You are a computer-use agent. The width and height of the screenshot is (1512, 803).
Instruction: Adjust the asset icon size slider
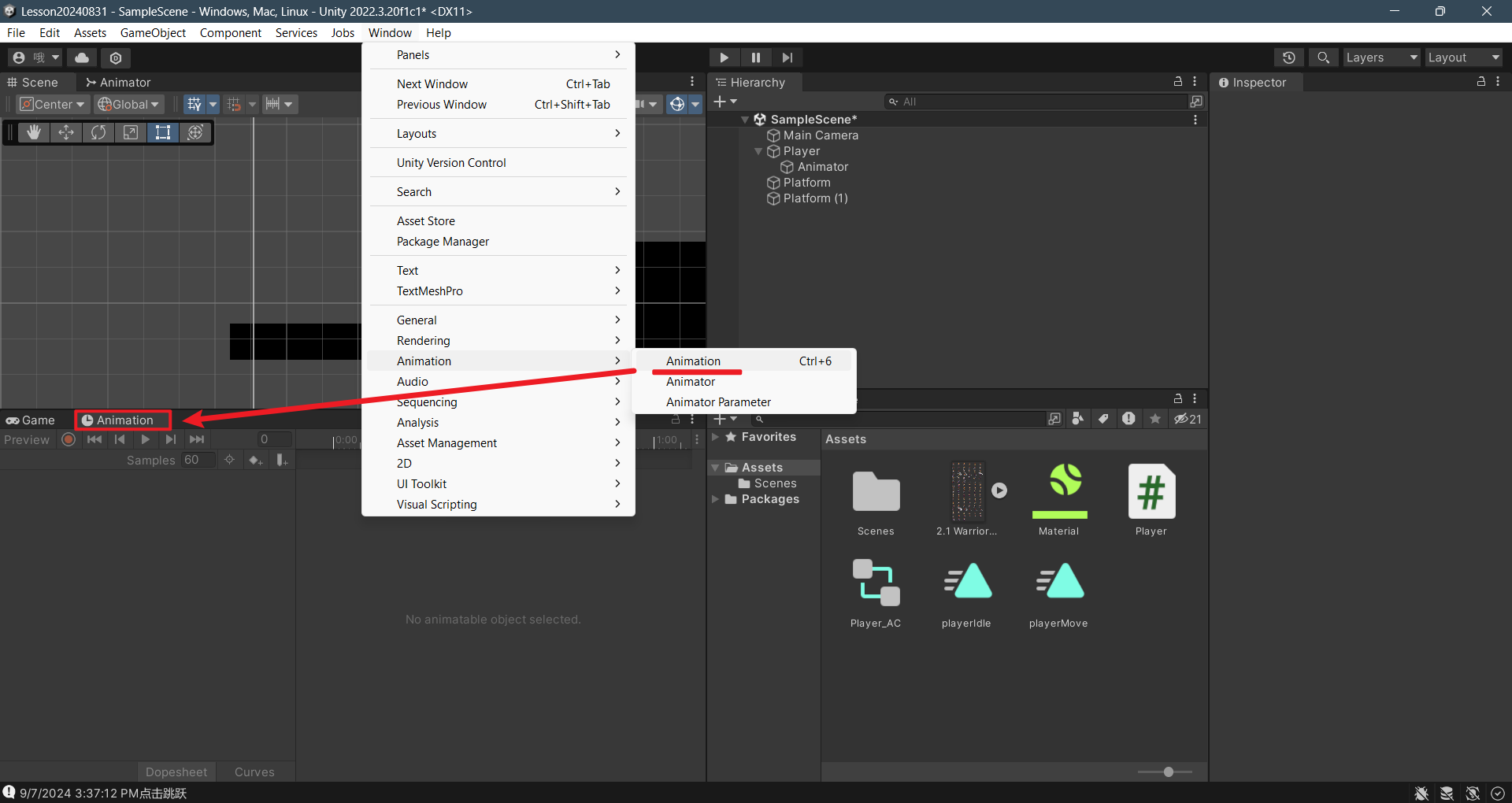coord(1168,772)
